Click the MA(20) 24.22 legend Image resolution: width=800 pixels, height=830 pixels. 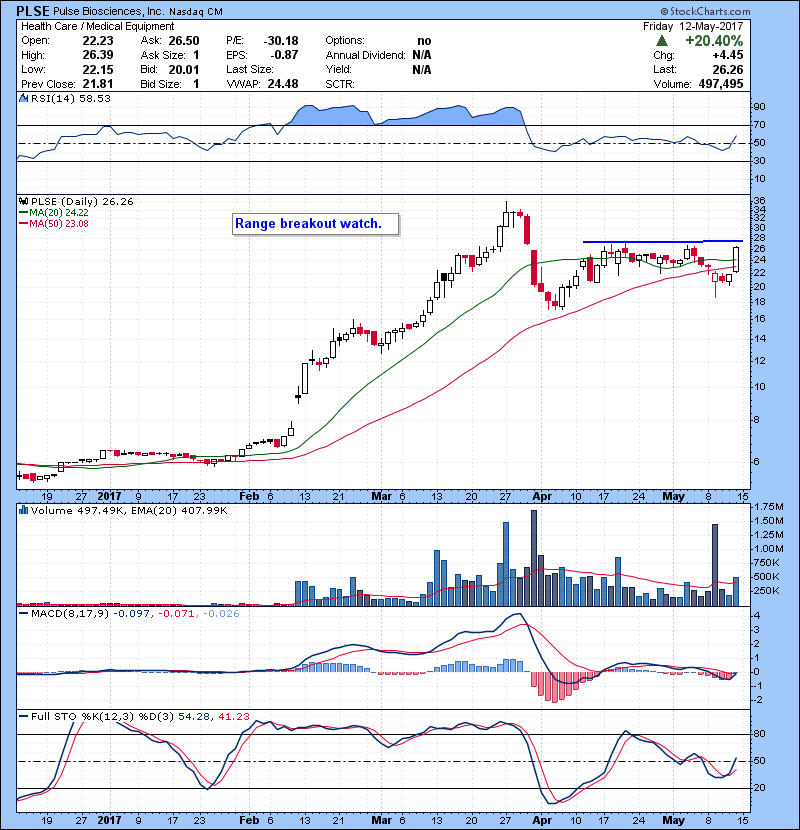[53, 212]
